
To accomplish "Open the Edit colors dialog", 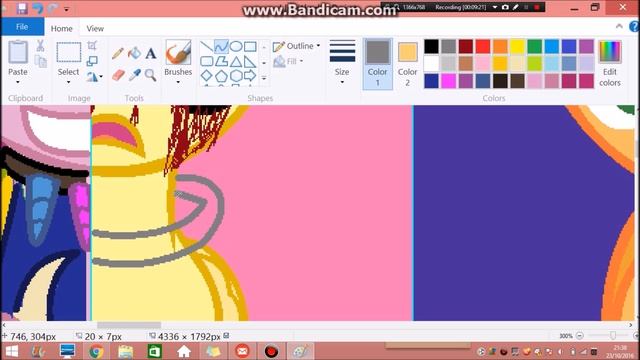I will [610, 64].
